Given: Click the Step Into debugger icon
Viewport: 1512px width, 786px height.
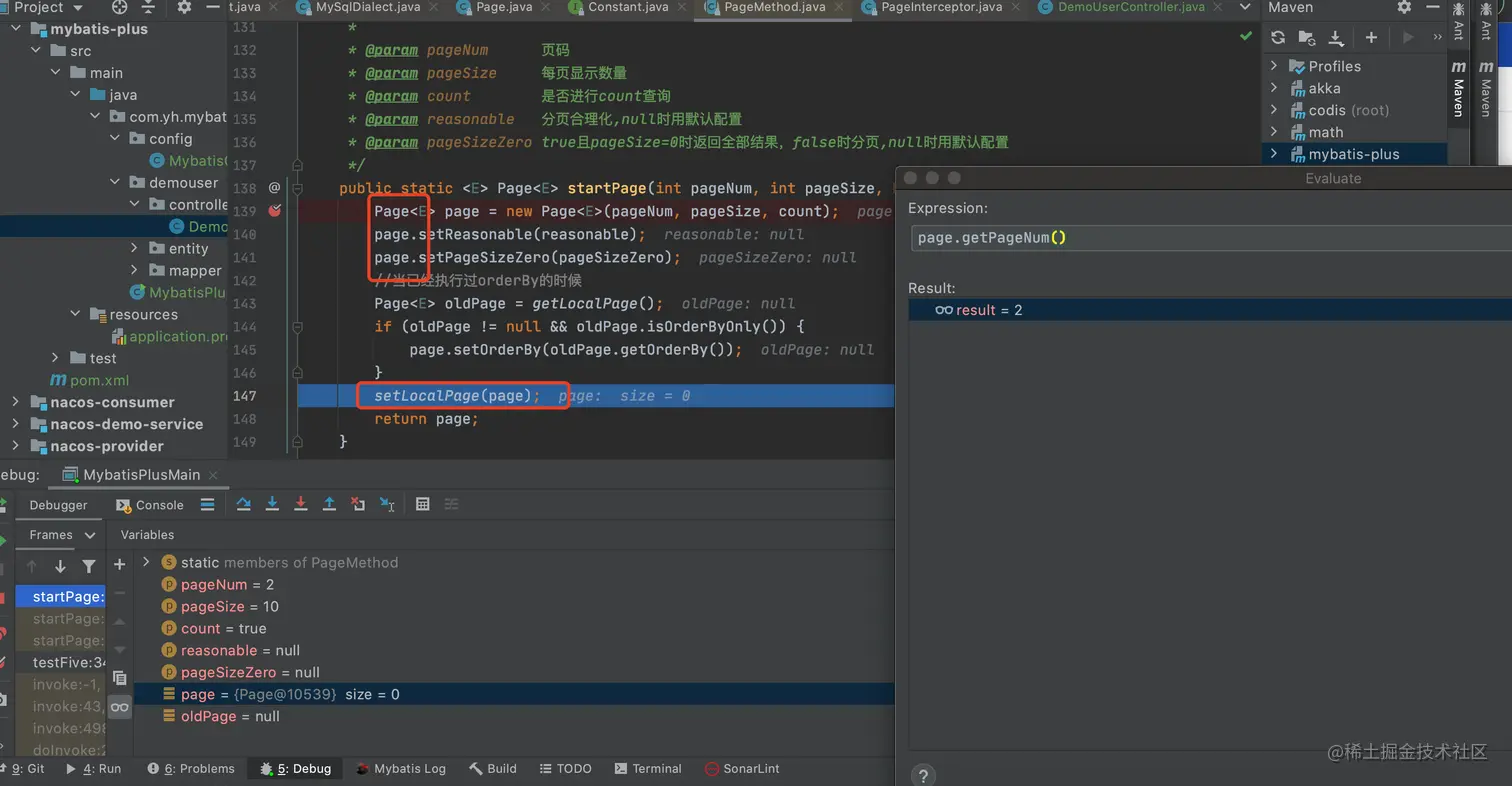Looking at the screenshot, I should (x=271, y=504).
